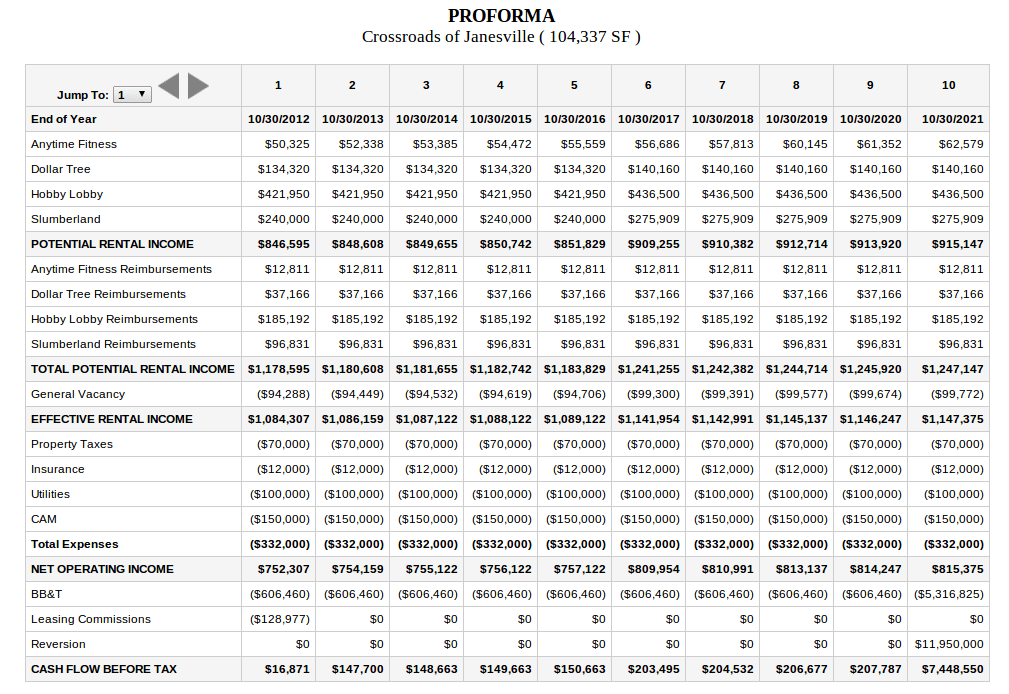This screenshot has height=694, width=1009.
Task: Open the Jump To dropdown
Action: click(132, 95)
